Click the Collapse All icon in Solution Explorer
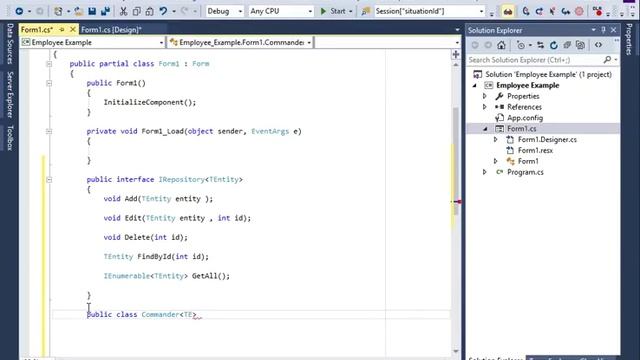The image size is (640, 360). [x=567, y=45]
